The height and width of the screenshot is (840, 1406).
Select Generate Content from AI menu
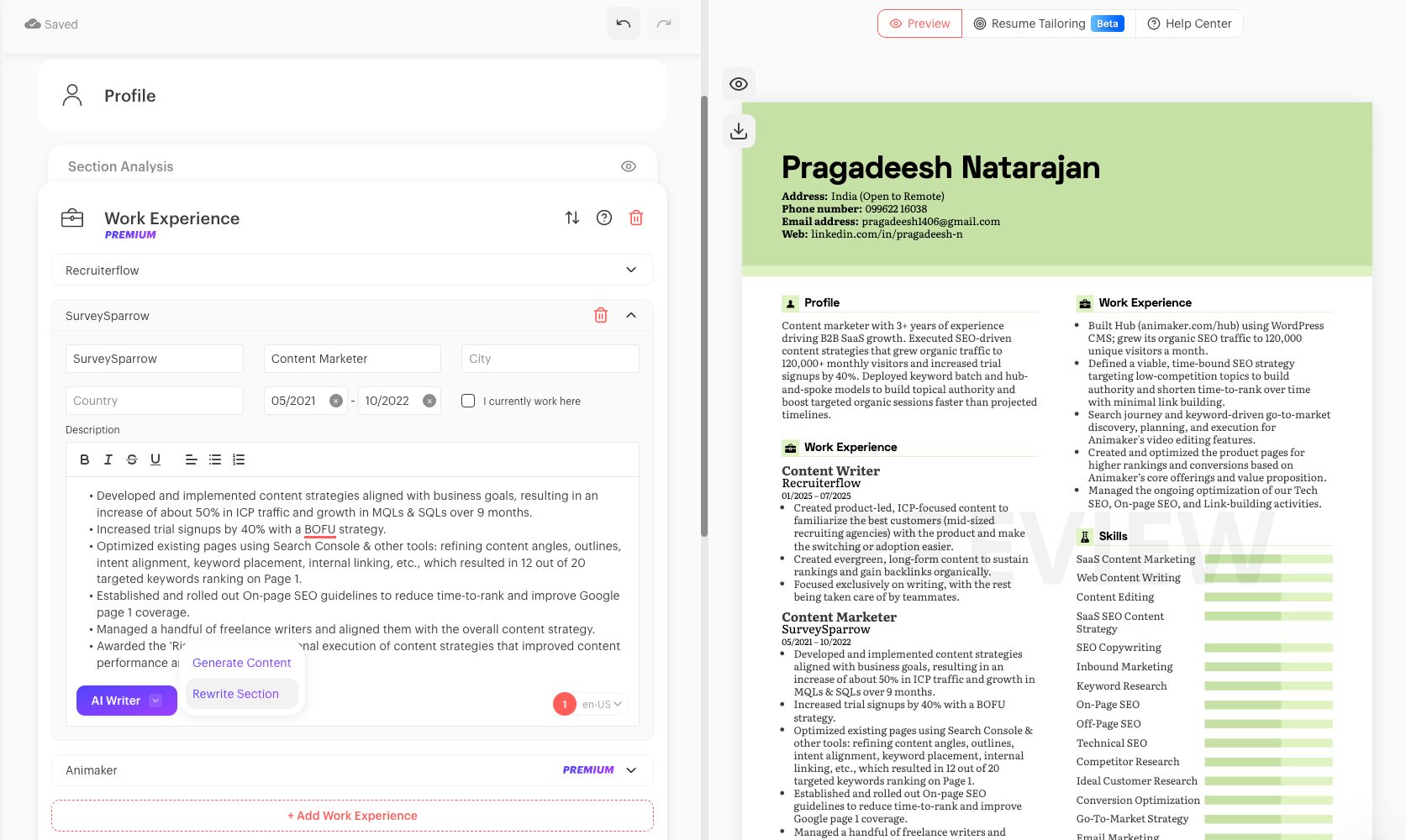(x=242, y=663)
